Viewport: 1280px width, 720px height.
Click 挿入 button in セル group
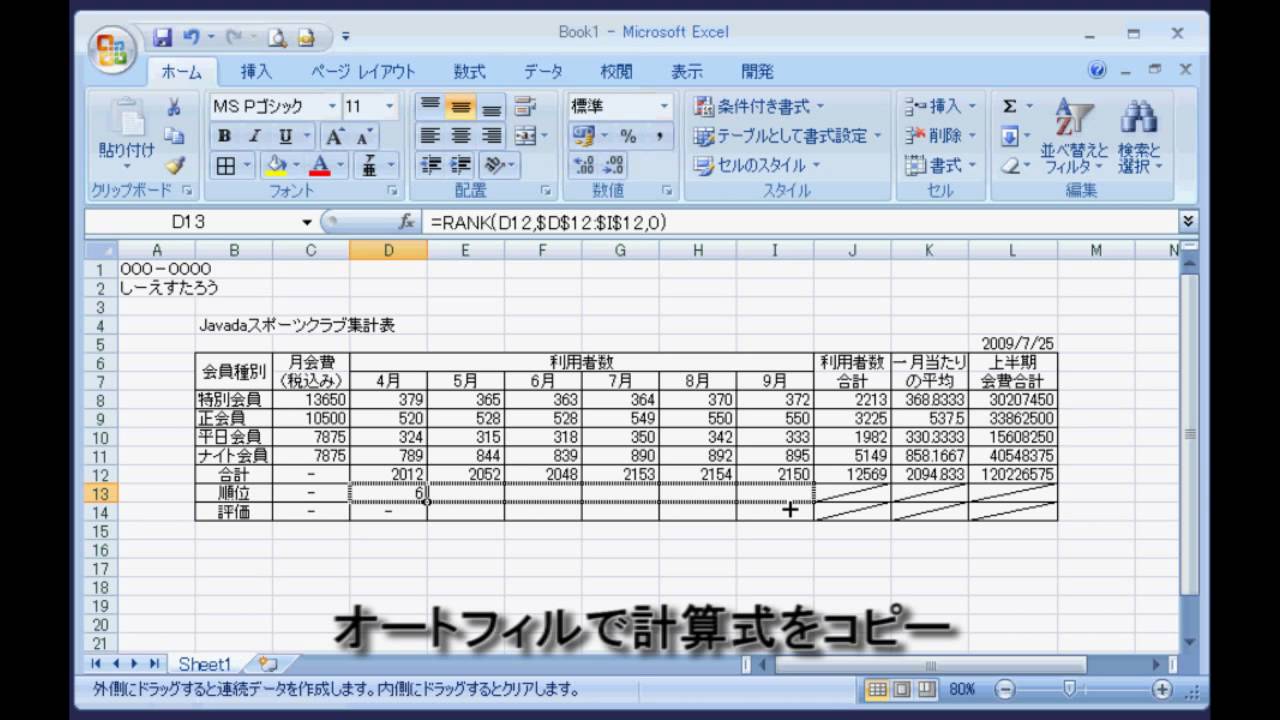[x=941, y=106]
